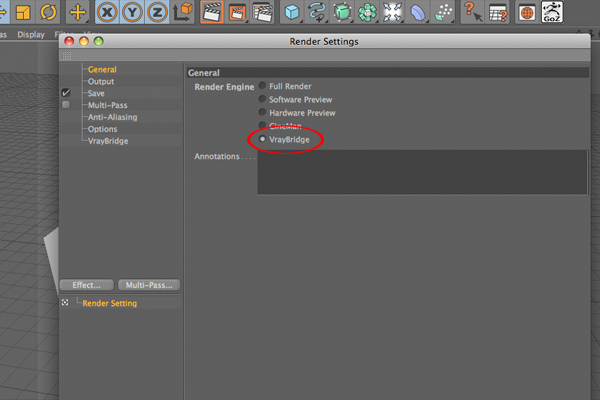Select the Rotate tool icon

pyautogui.click(x=48, y=12)
